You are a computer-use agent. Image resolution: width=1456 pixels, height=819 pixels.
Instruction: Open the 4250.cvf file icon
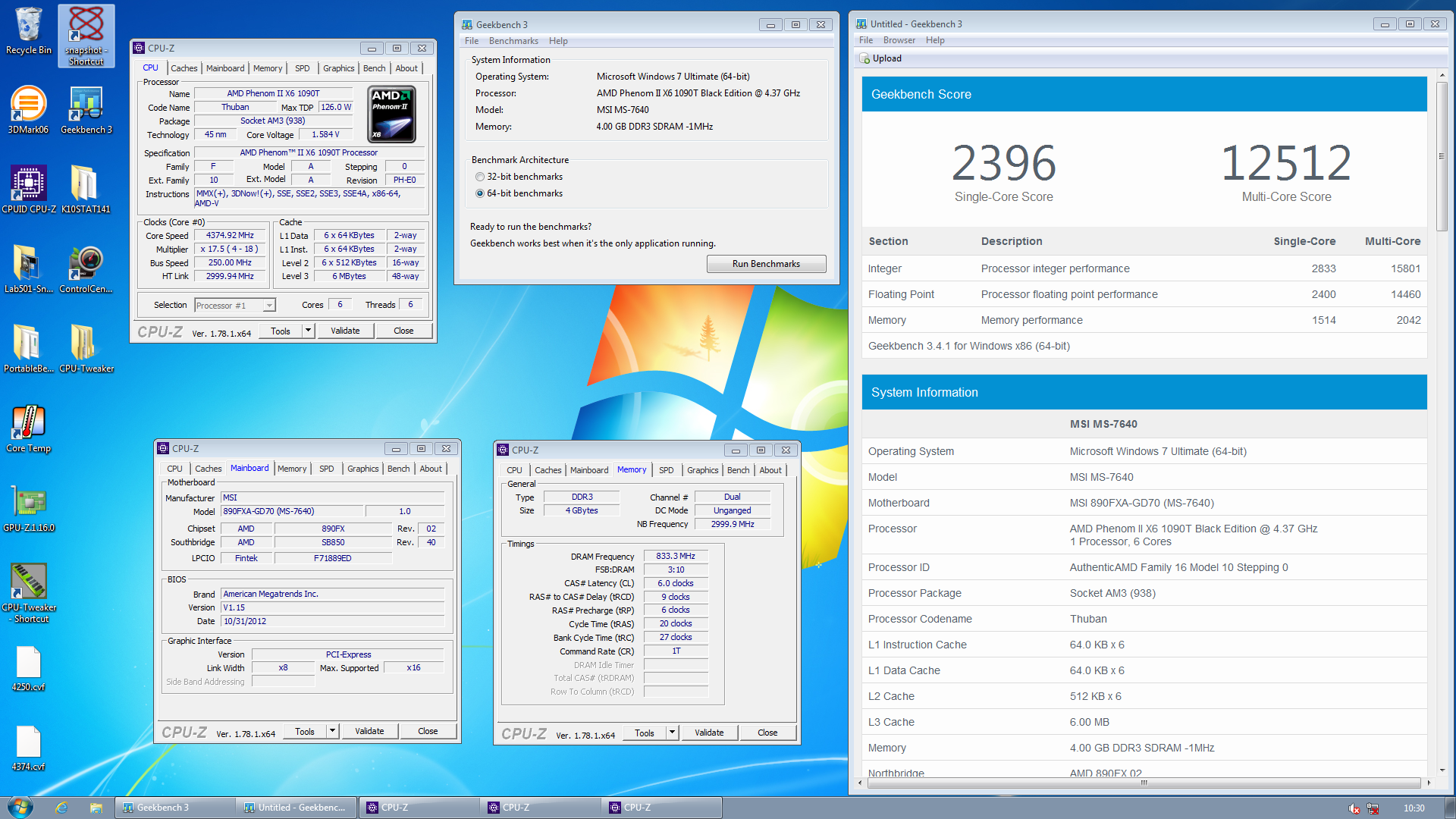[28, 667]
